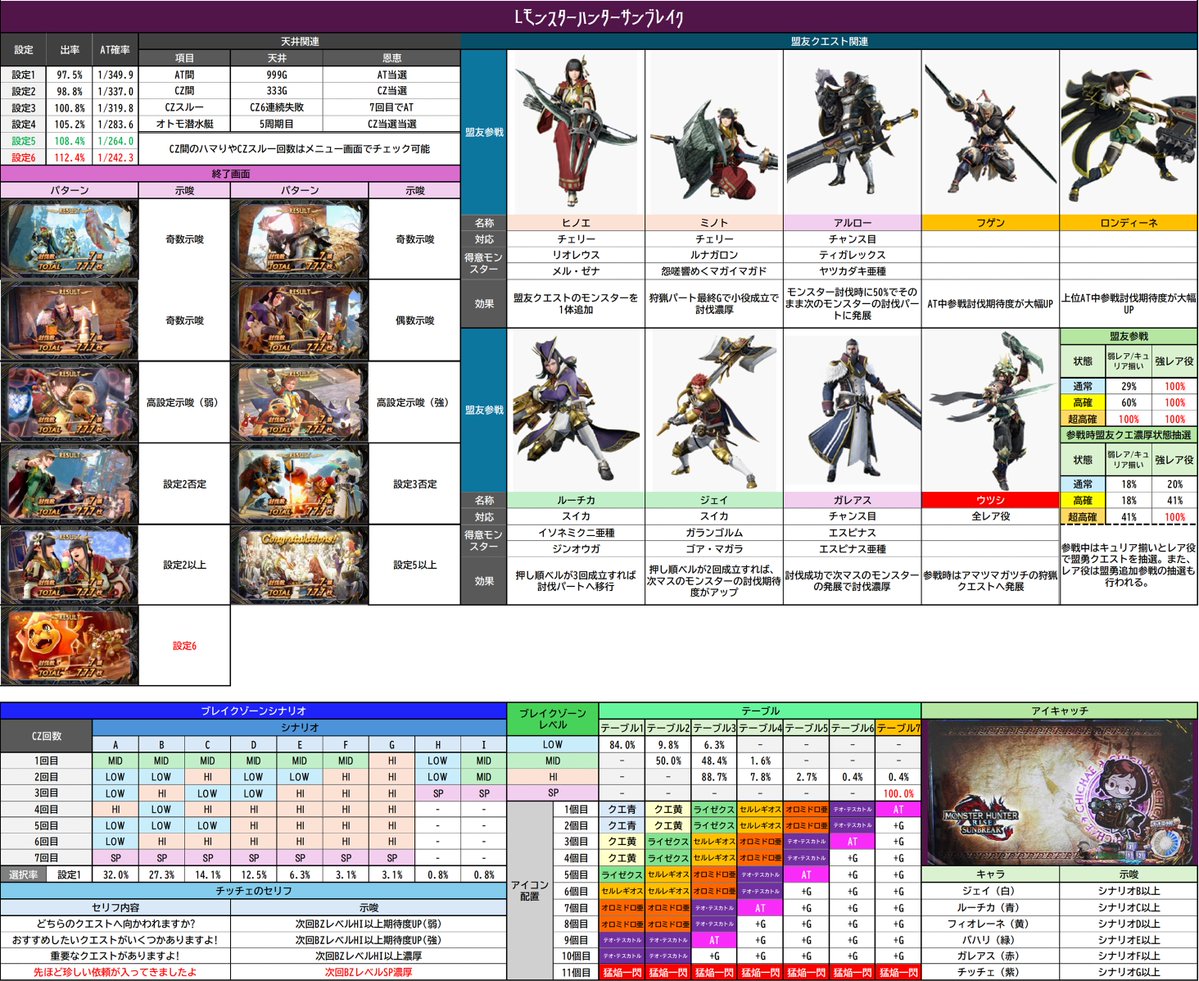Select the ジェイ character portrait
Screen dimensions: 1199x981
click(x=714, y=410)
